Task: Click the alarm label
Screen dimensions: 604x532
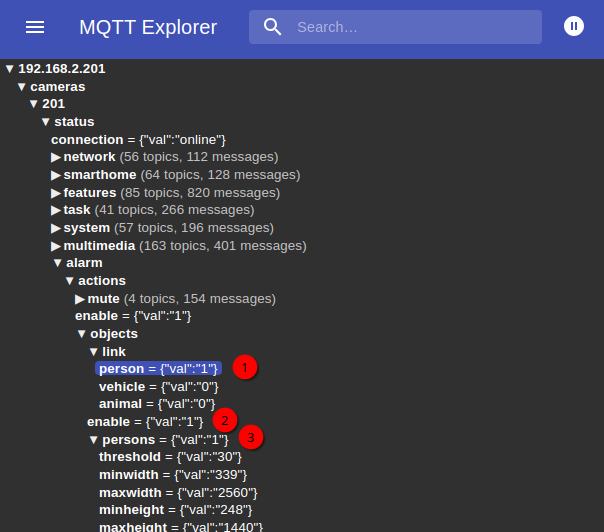Action: click(84, 263)
